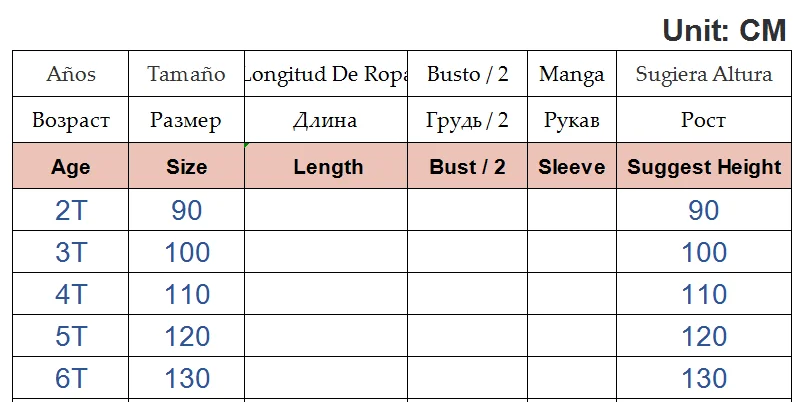
Task: Select the 6T age cell
Action: click(x=71, y=378)
